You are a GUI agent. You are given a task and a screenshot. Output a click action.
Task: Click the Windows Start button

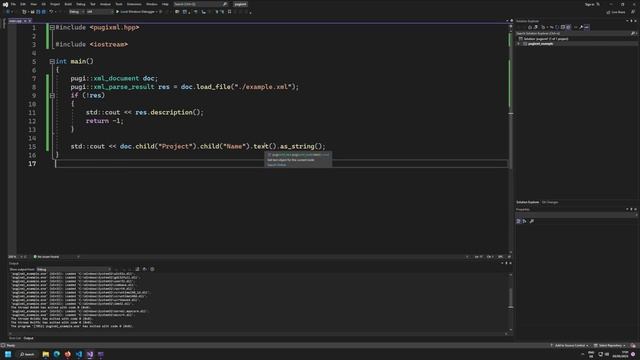pyautogui.click(x=8, y=354)
